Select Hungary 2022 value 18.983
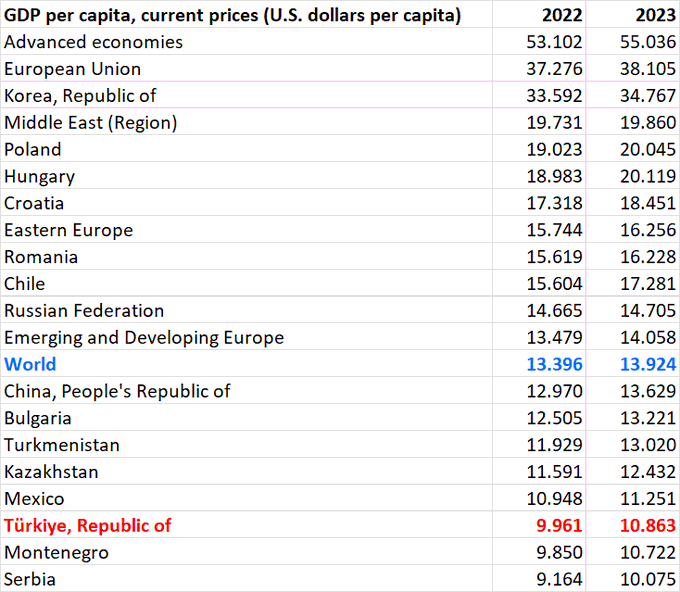This screenshot has width=680, height=592. pyautogui.click(x=554, y=177)
